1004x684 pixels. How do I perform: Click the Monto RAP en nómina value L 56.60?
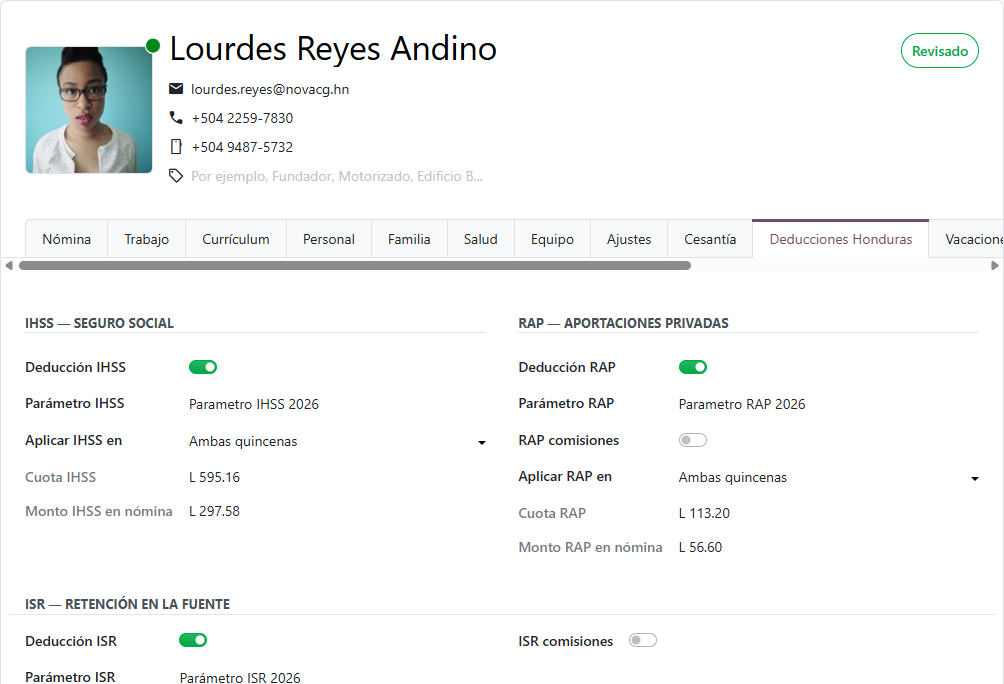(x=700, y=547)
